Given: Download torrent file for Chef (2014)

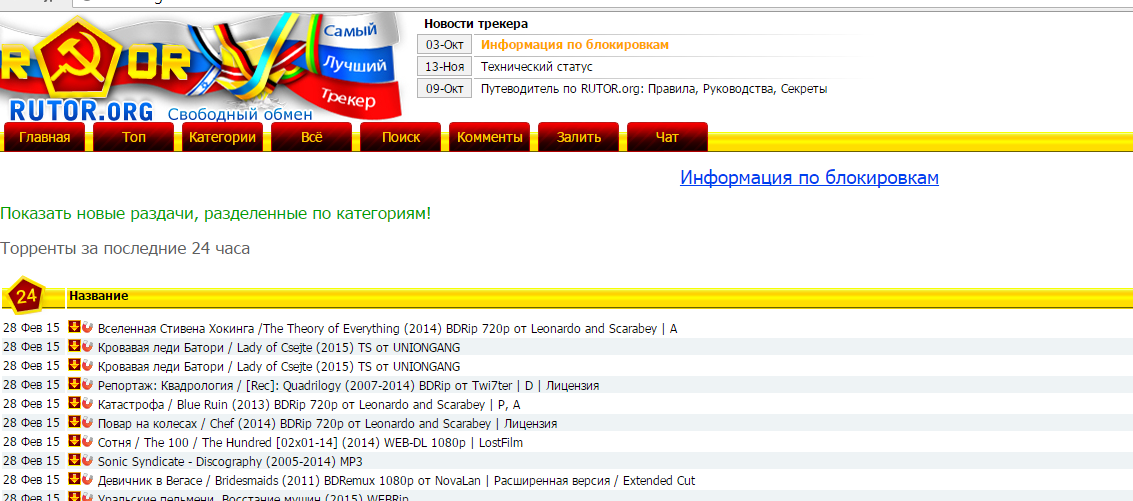Looking at the screenshot, I should coord(73,421).
